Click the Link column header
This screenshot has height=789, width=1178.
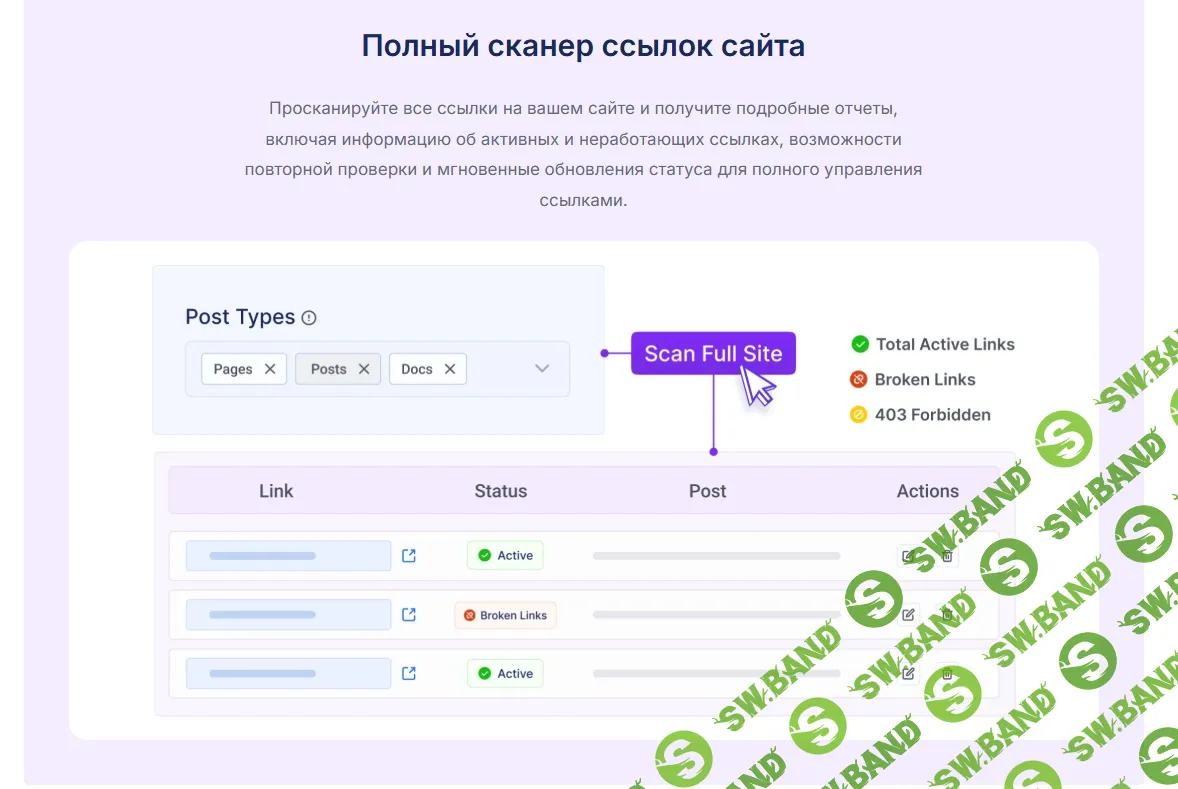coord(276,491)
